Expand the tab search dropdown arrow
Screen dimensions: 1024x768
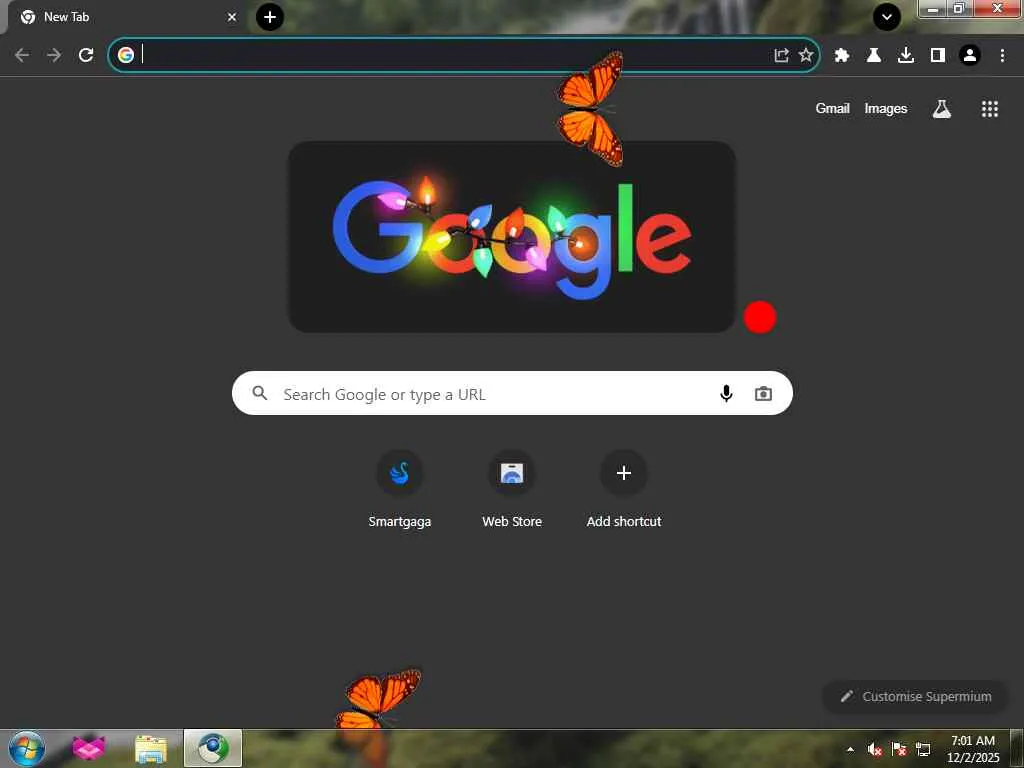click(x=887, y=17)
